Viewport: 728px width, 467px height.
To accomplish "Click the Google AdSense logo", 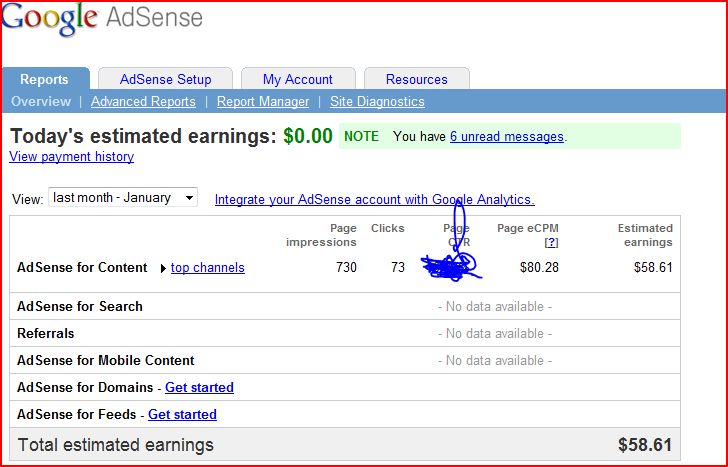I will click(x=102, y=19).
